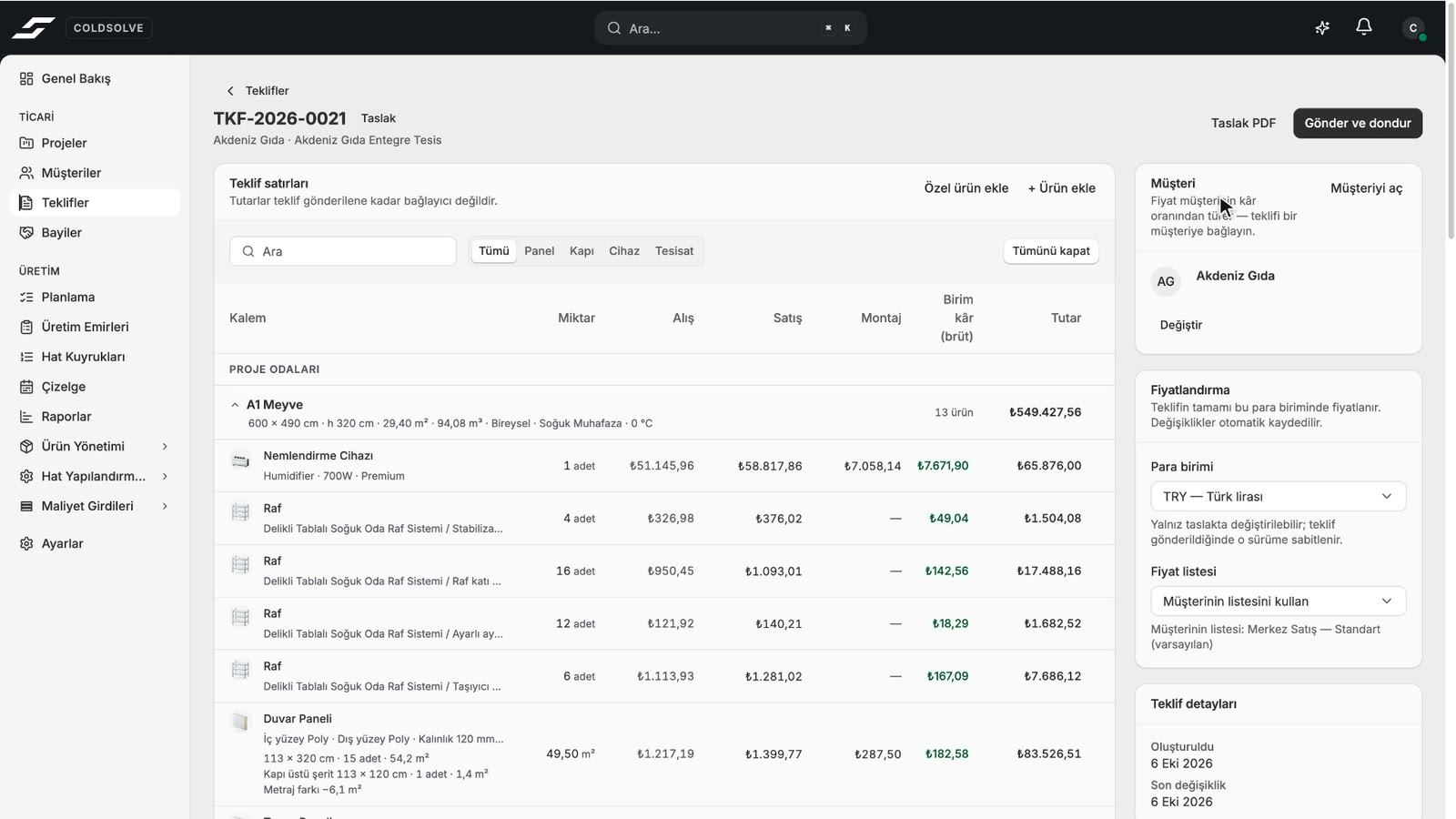
Task: Open the notifications bell
Action: tap(1363, 27)
